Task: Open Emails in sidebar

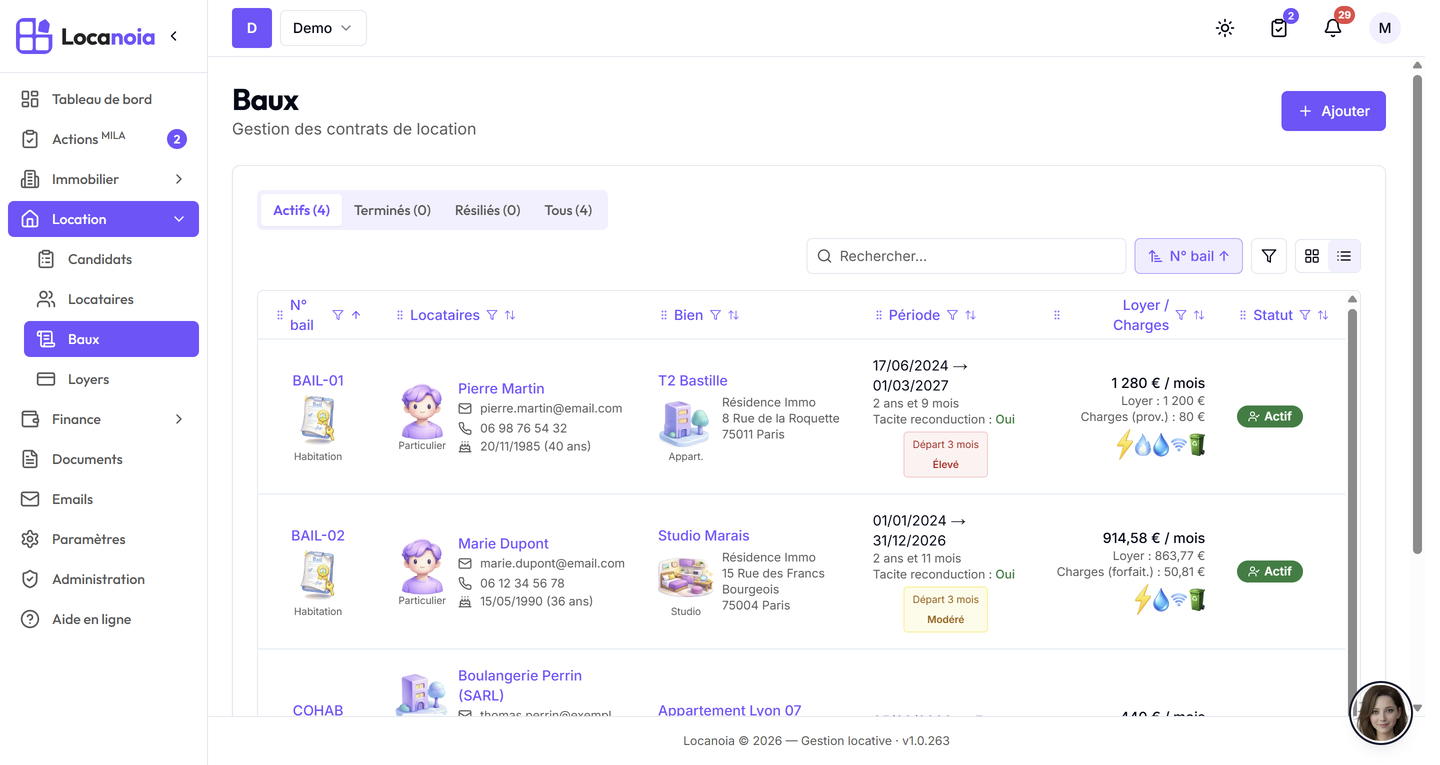Action: point(103,499)
